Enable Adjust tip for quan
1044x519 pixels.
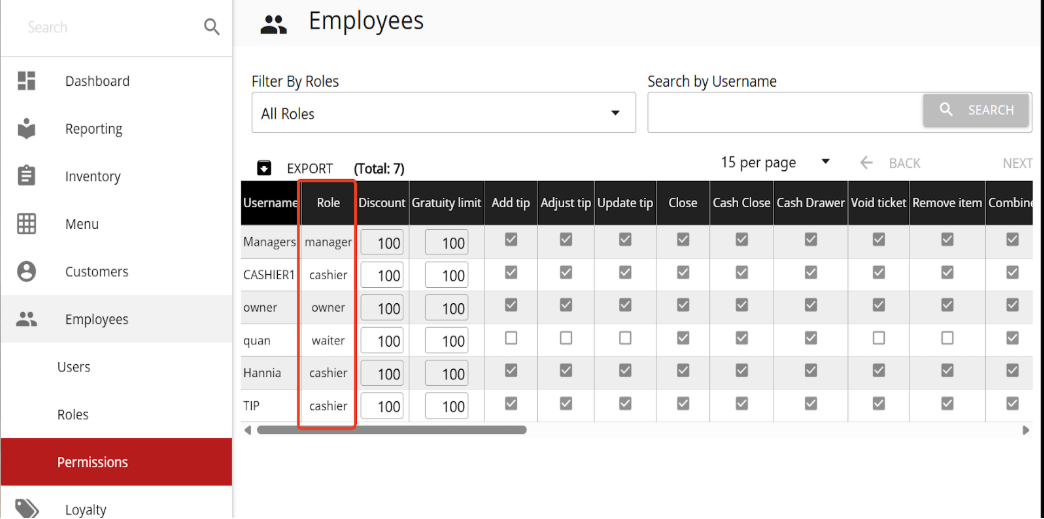566,338
